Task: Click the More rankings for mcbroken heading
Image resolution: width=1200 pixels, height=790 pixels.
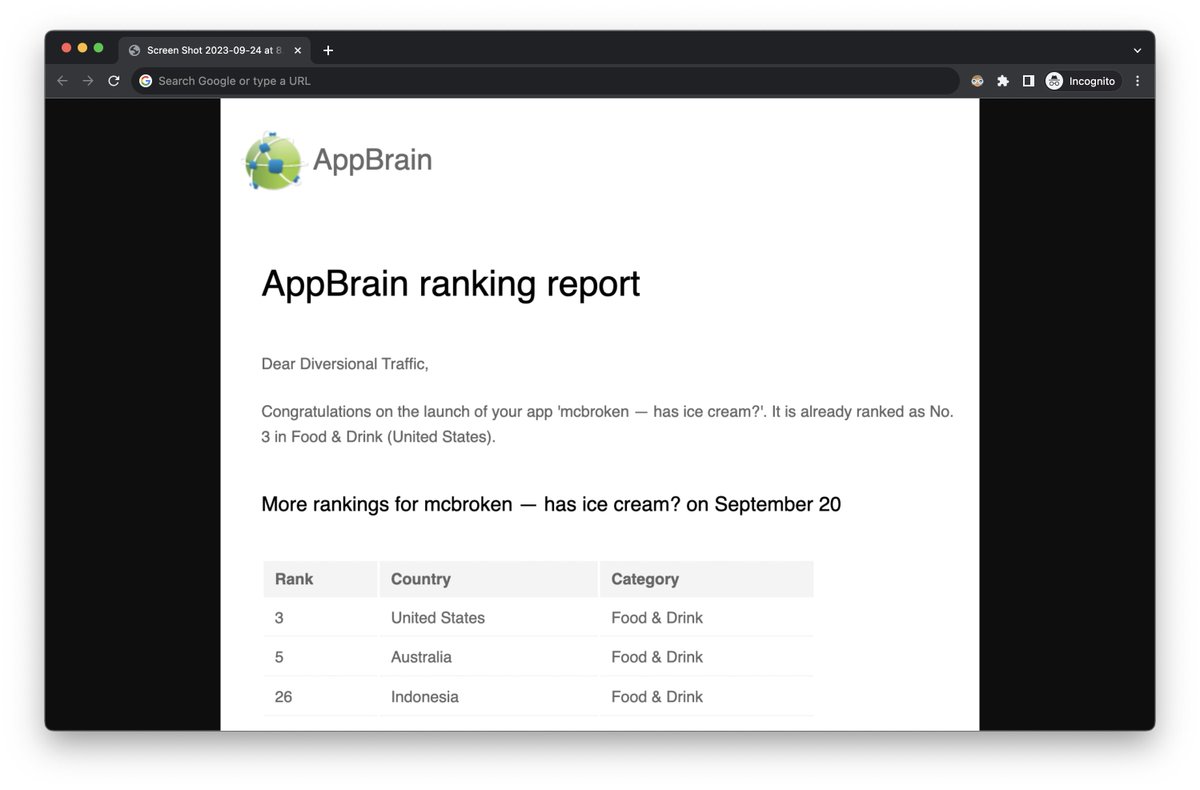Action: [551, 504]
